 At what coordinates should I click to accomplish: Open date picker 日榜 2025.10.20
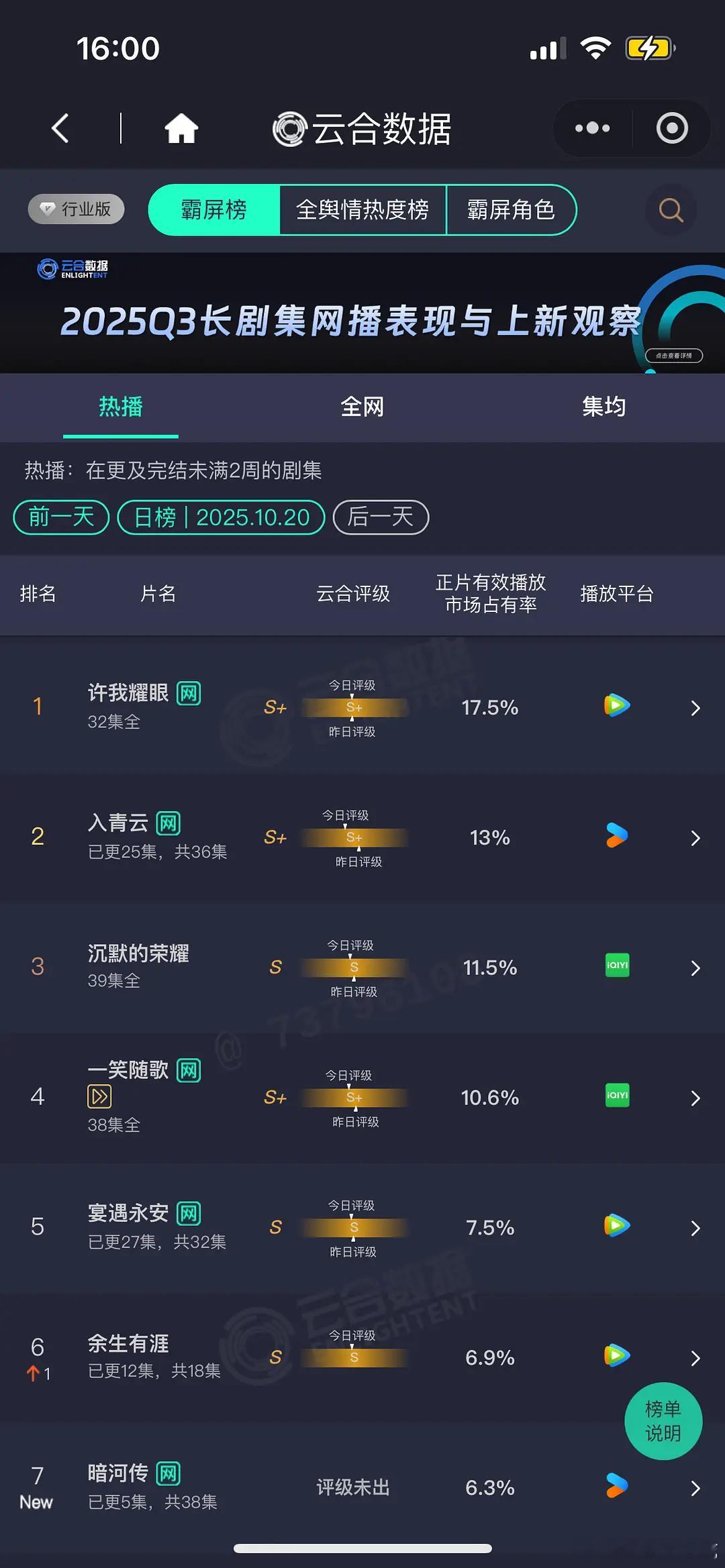[221, 517]
